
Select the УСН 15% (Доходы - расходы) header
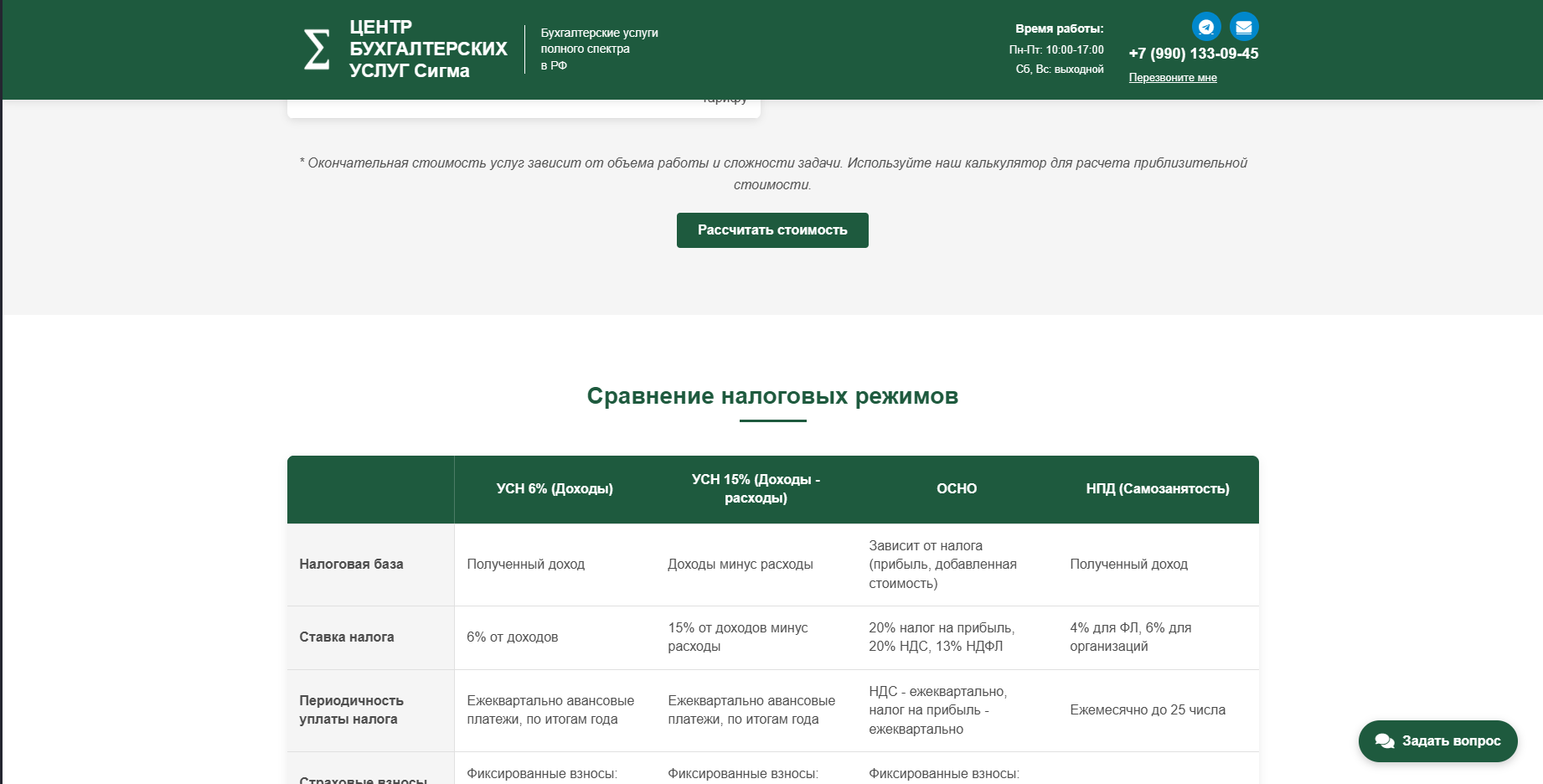tap(756, 489)
